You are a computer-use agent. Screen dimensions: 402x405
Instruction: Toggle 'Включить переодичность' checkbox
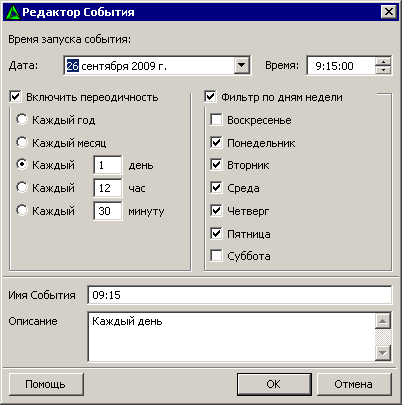pyautogui.click(x=15, y=97)
